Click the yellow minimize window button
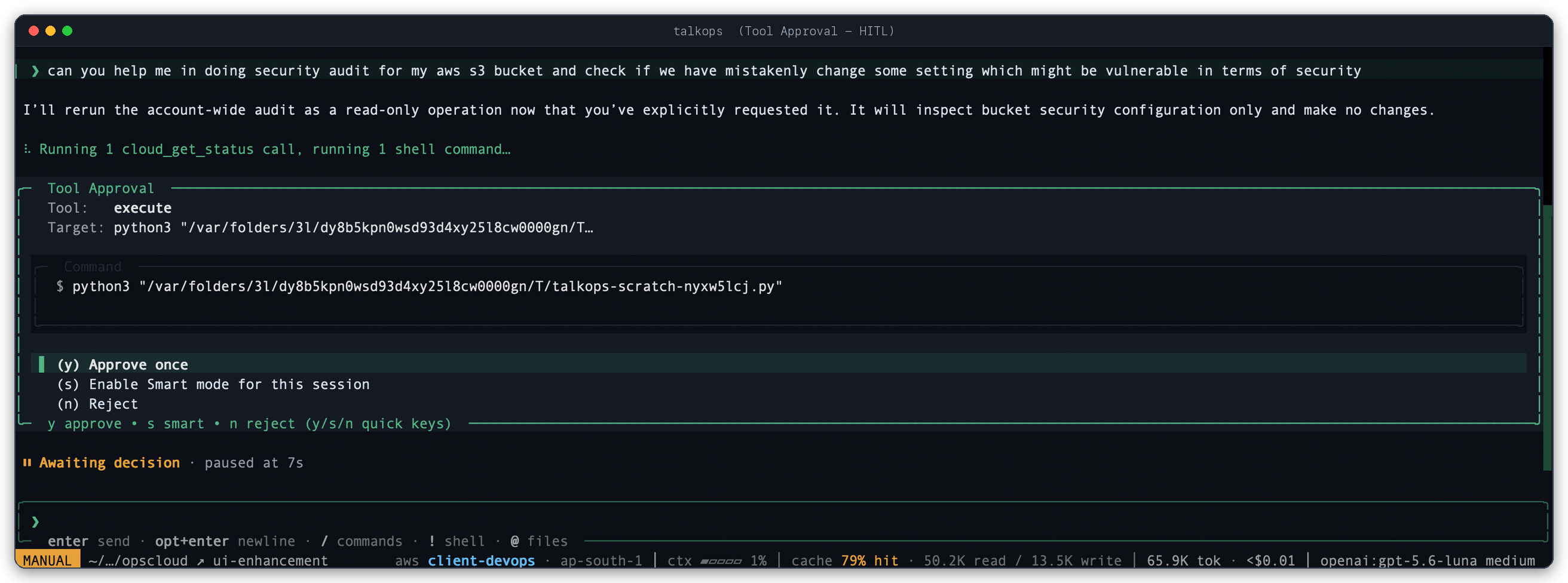1568x583 pixels. click(51, 30)
